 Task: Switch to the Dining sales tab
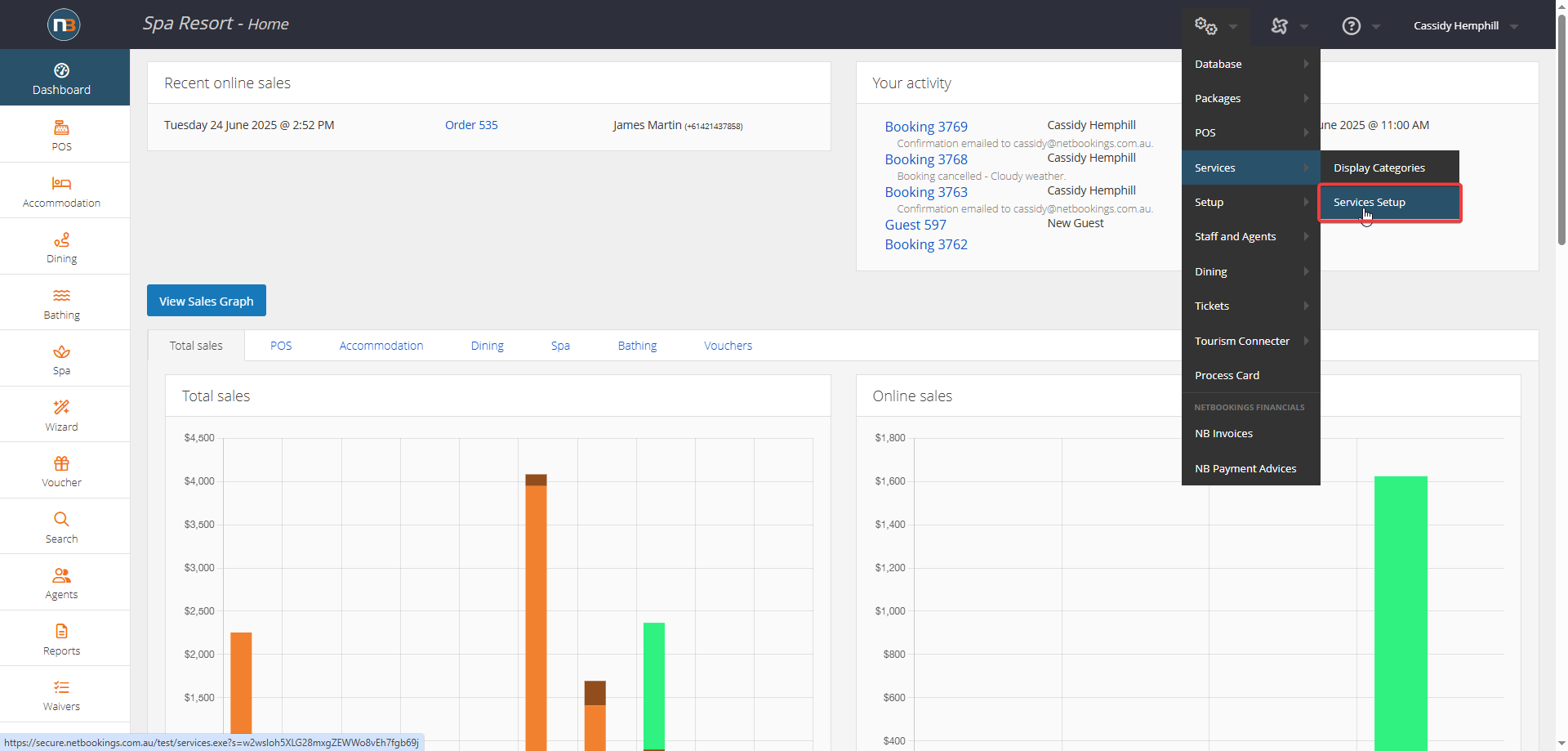click(x=488, y=346)
